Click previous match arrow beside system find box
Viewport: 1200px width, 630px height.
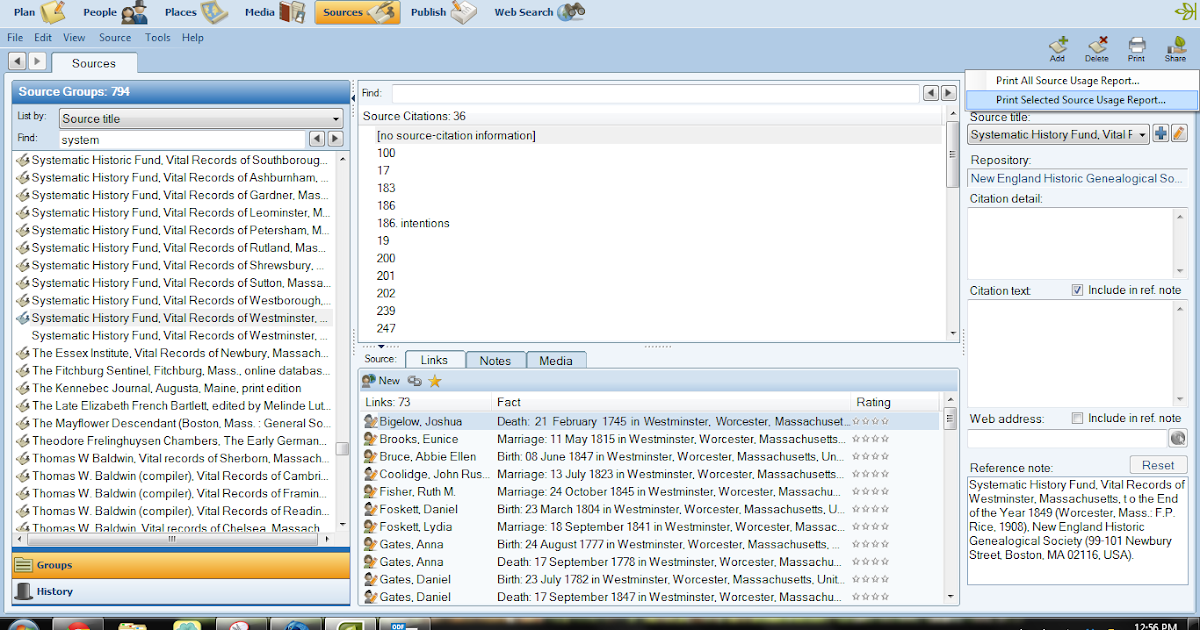click(317, 139)
